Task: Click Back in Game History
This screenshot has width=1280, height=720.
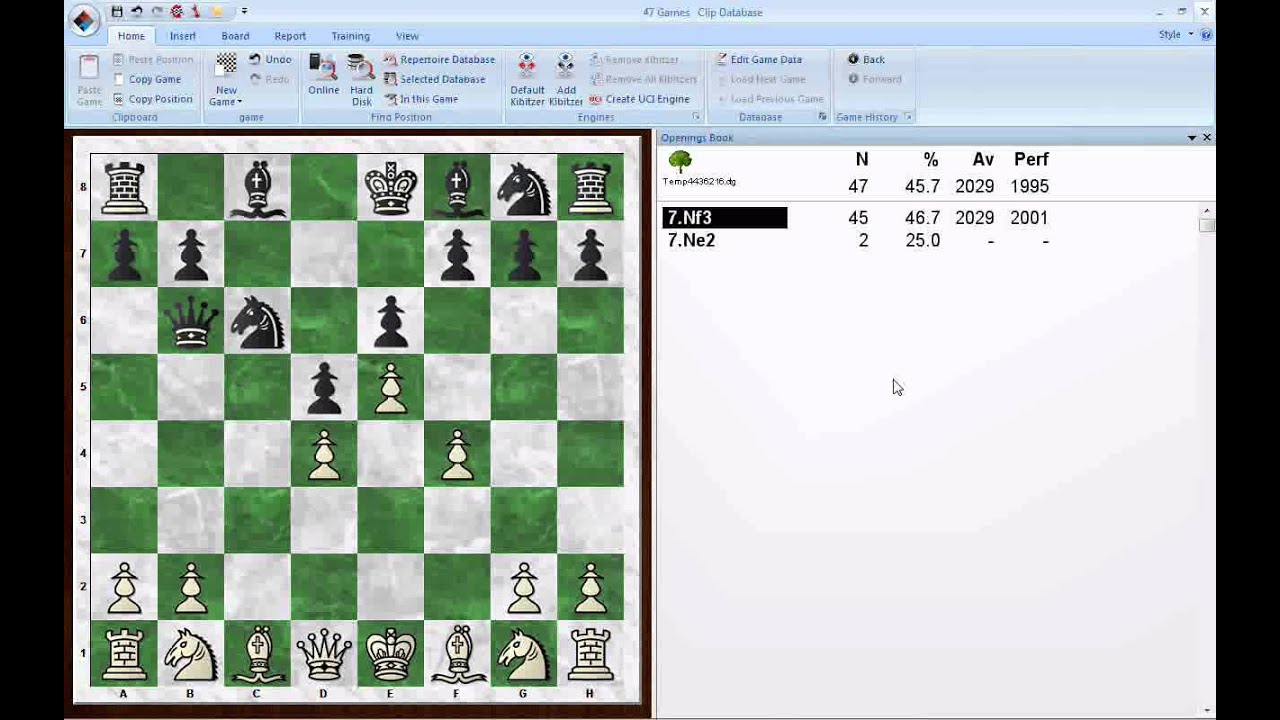Action: point(866,59)
